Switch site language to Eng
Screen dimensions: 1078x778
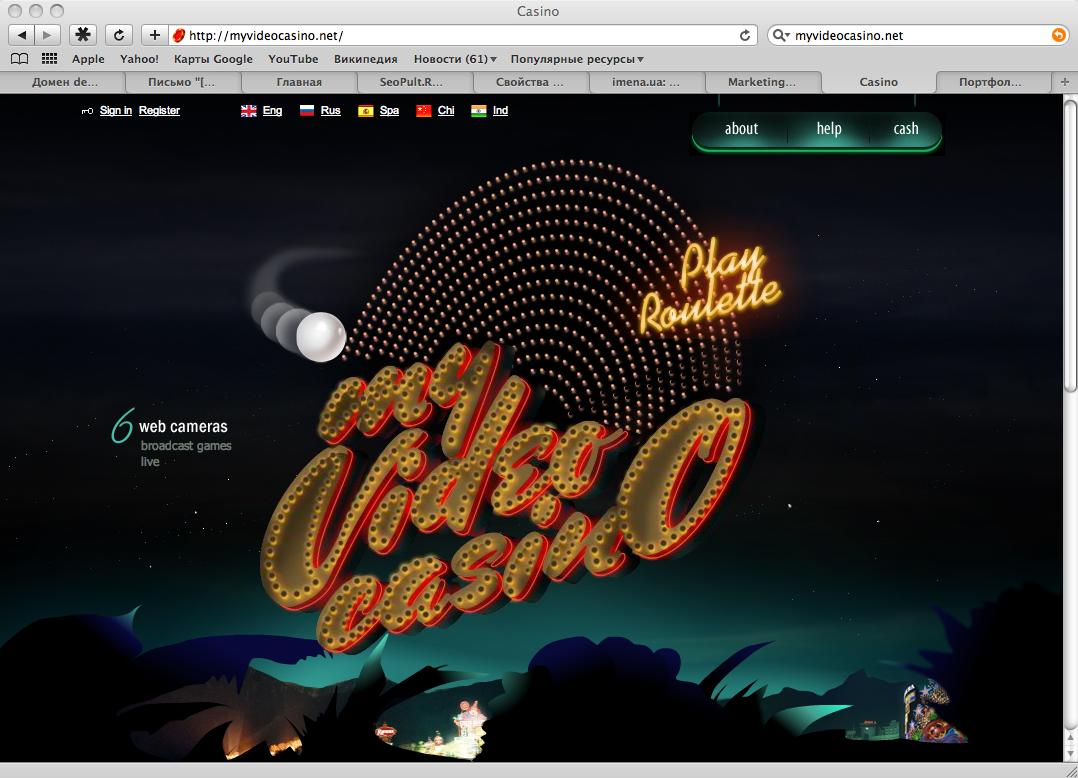pyautogui.click(x=272, y=111)
